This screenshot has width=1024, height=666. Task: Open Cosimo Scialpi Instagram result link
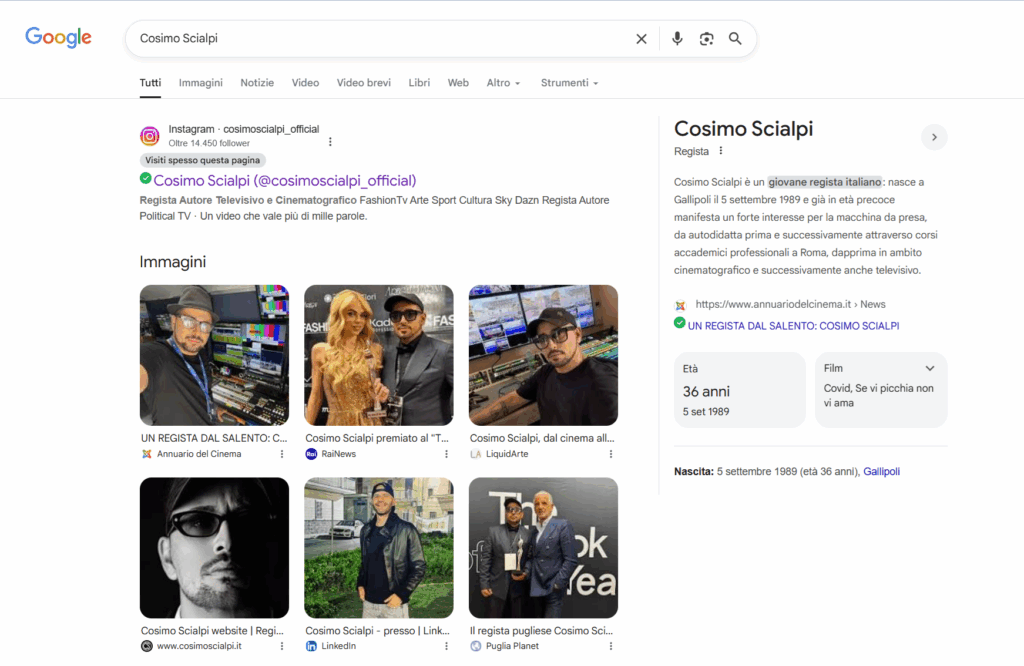click(284, 180)
